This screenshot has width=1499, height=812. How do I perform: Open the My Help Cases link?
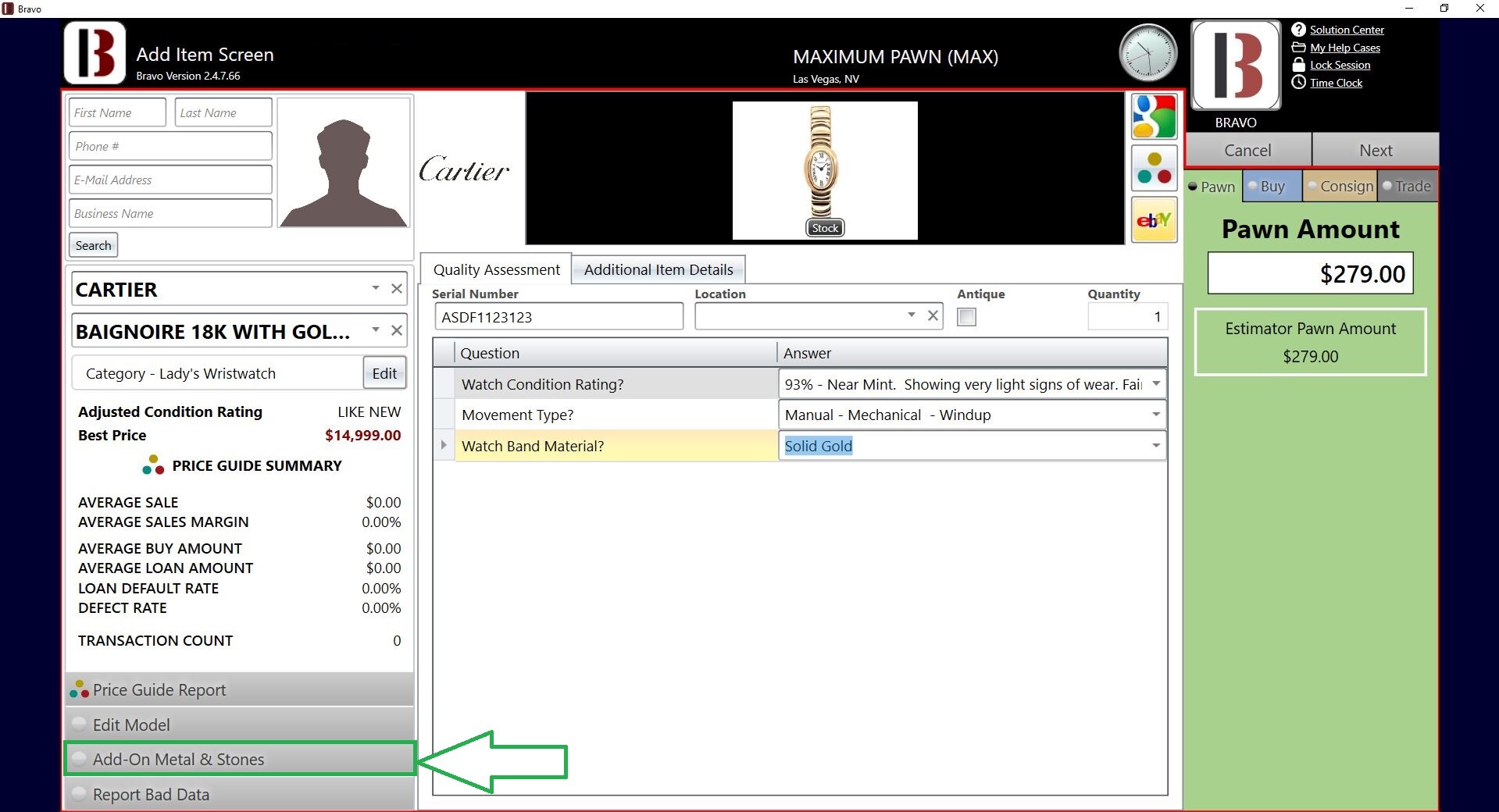[1345, 48]
